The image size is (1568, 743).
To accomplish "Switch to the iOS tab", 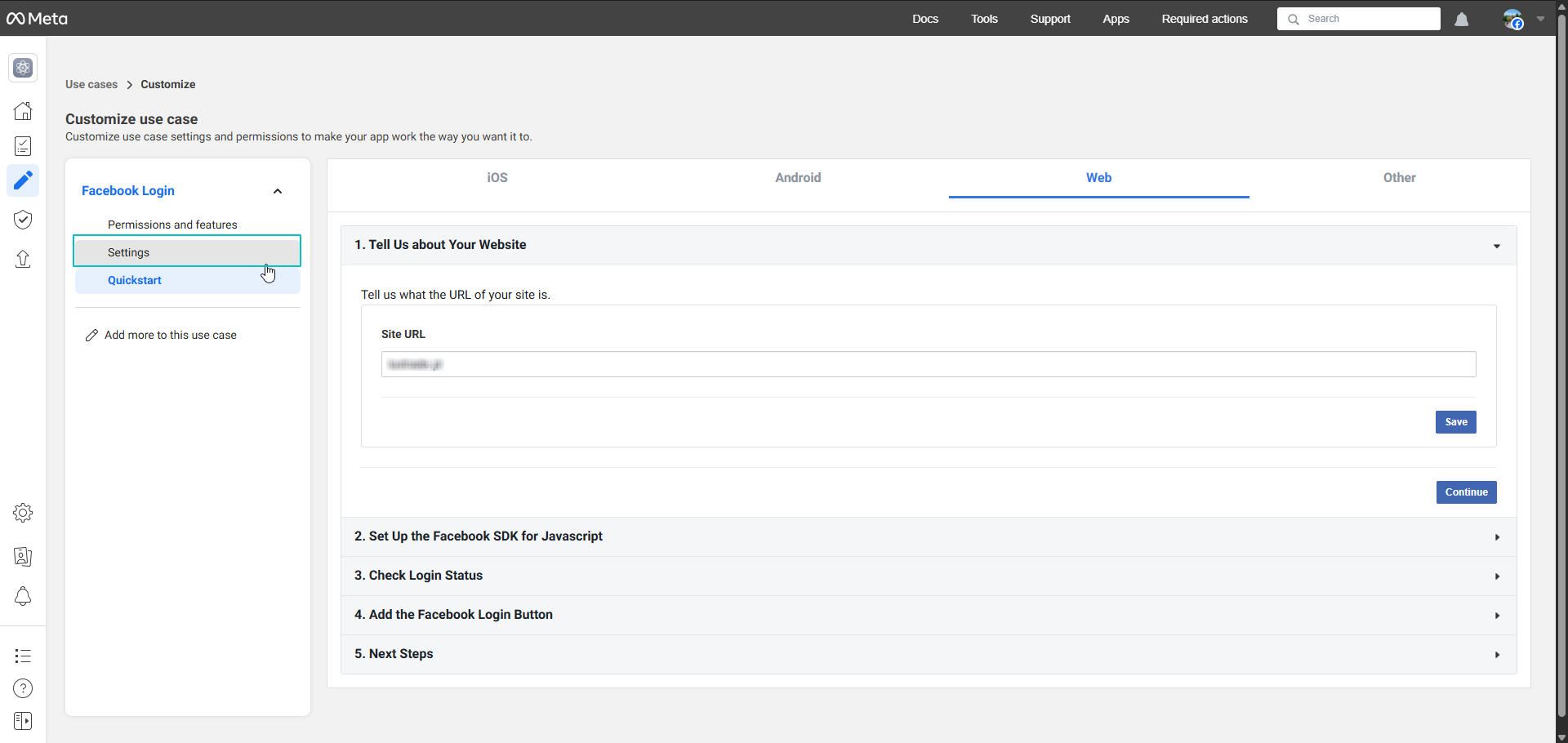I will point(497,178).
